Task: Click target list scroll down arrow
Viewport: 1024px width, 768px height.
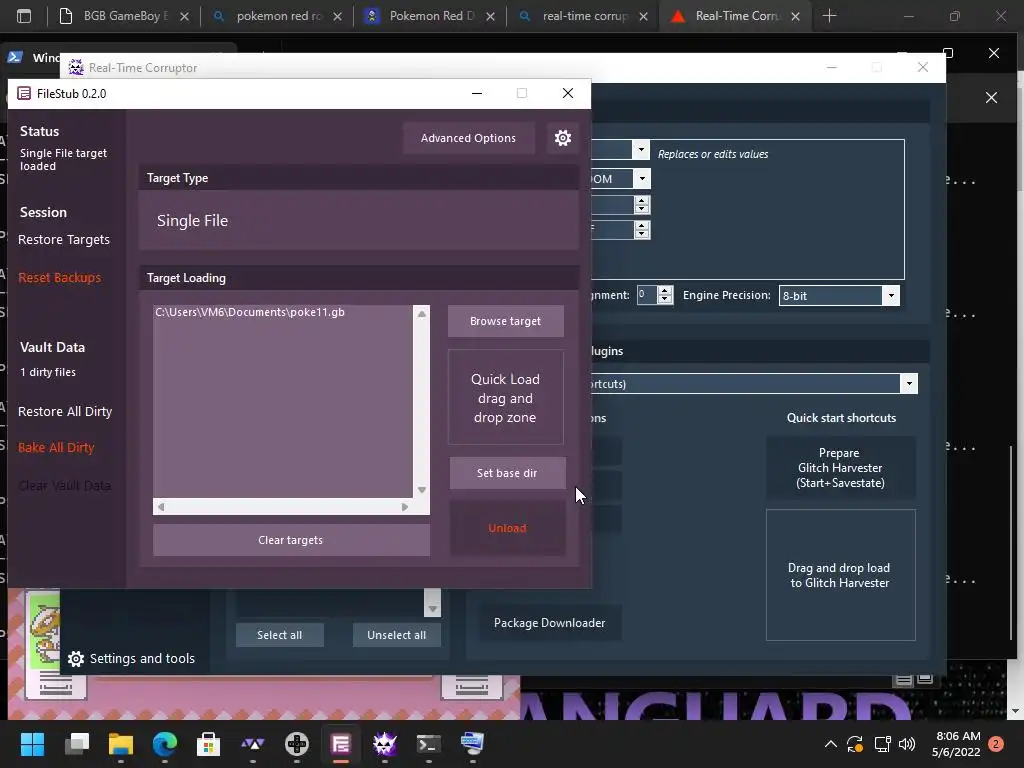Action: click(422, 490)
